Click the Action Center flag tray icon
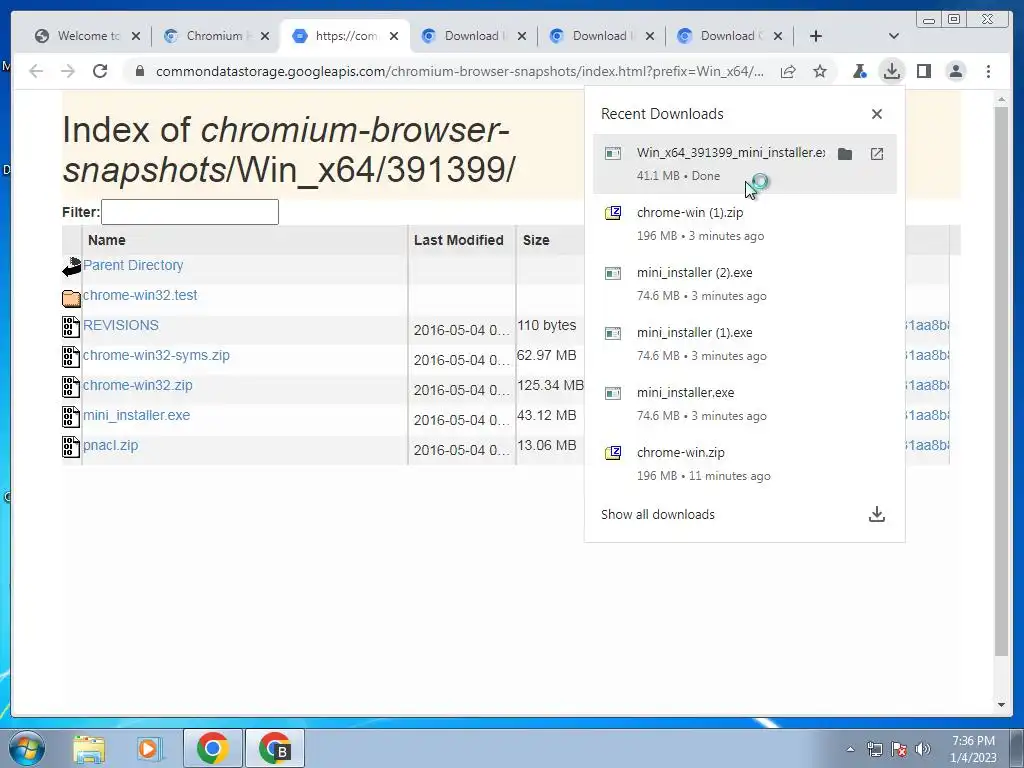Viewport: 1024px width, 768px height. [899, 749]
